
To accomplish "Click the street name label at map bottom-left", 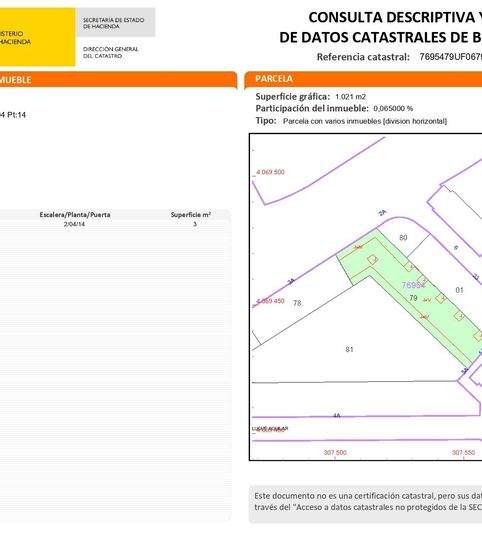I will [270, 429].
